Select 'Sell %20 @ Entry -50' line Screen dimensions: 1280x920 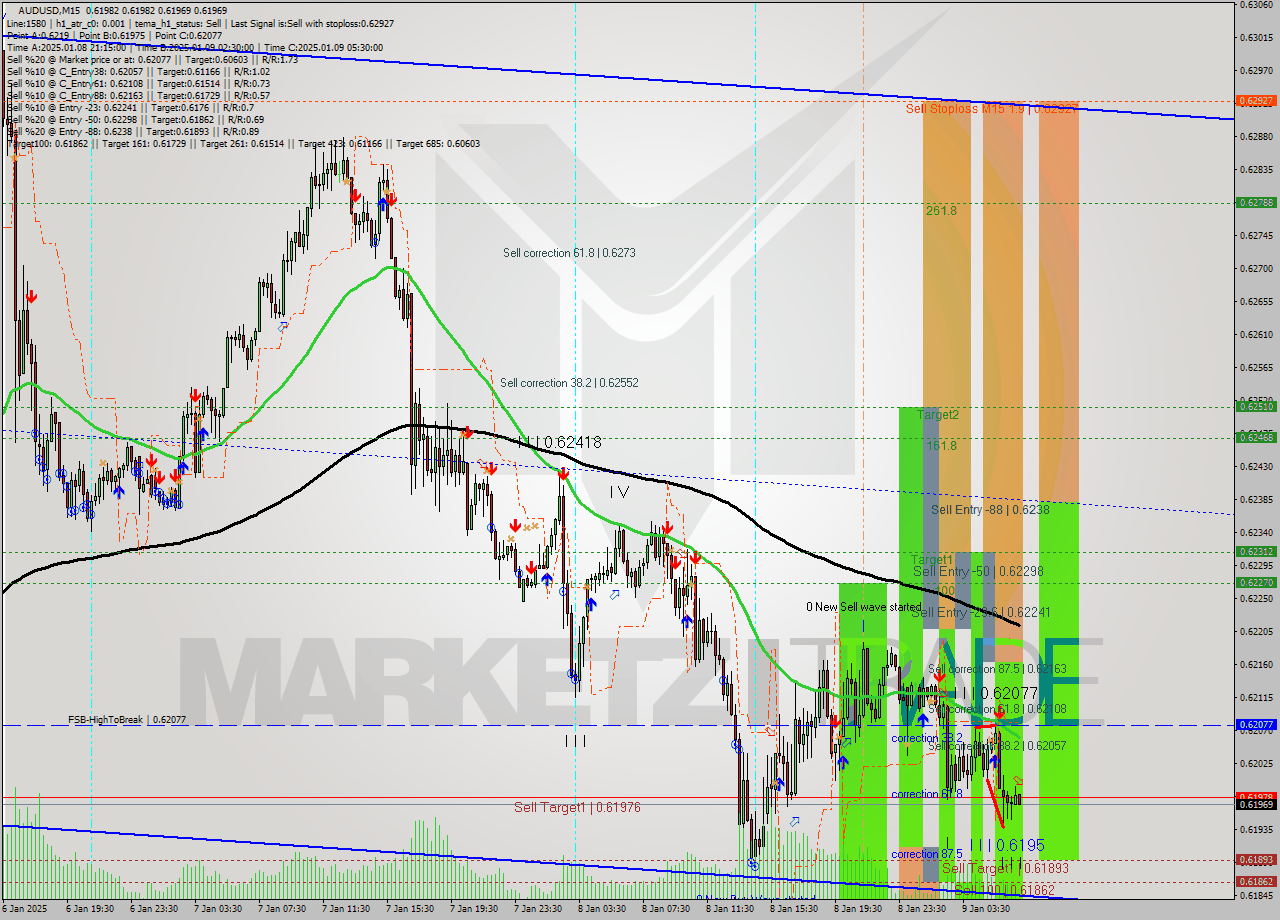(x=134, y=119)
